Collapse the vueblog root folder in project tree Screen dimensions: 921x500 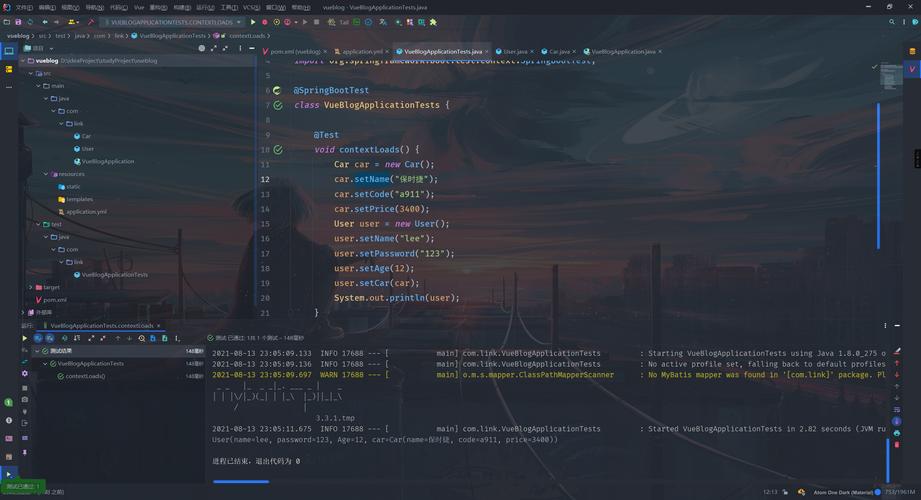(23, 61)
